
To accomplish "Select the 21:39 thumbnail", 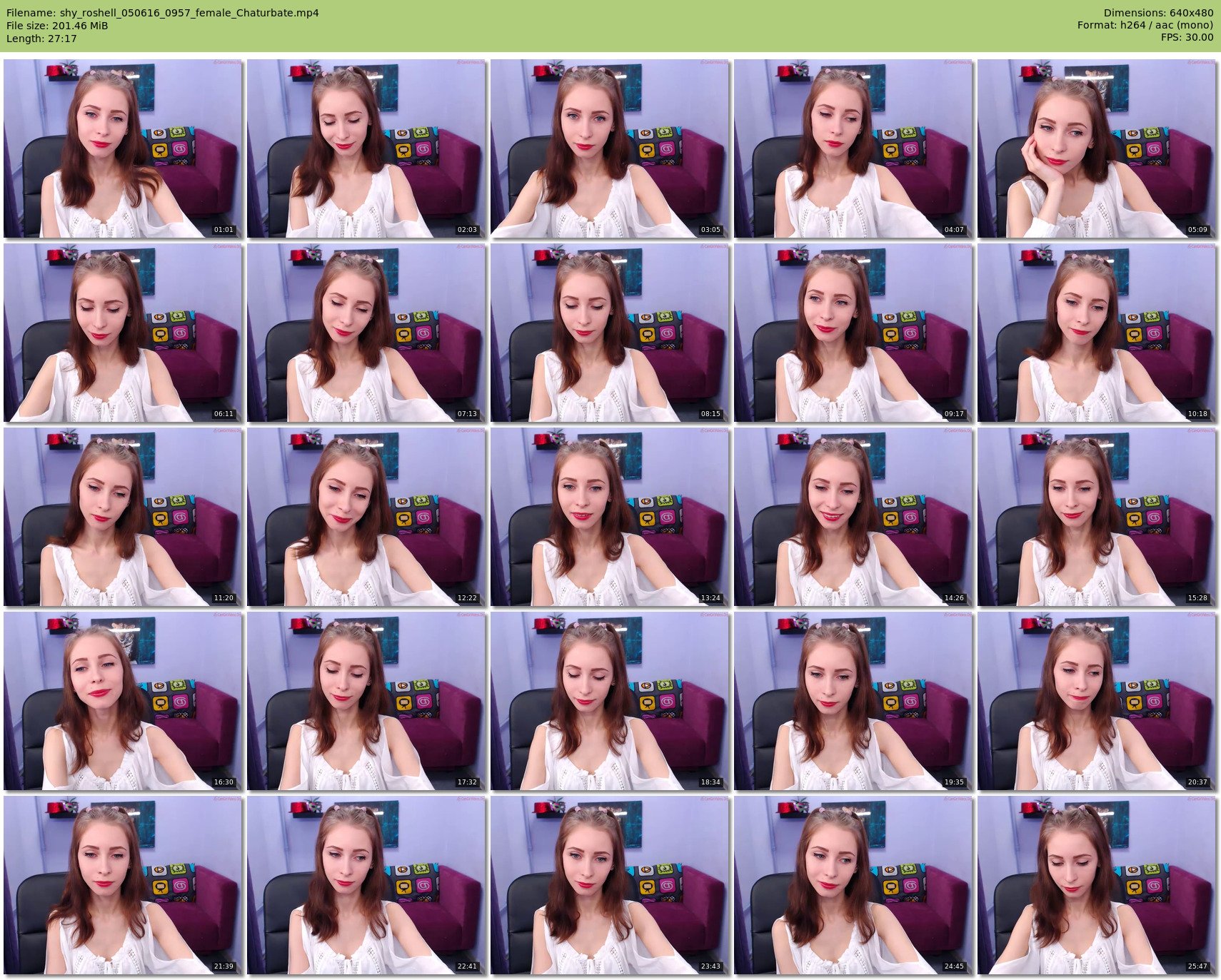I will (x=123, y=885).
